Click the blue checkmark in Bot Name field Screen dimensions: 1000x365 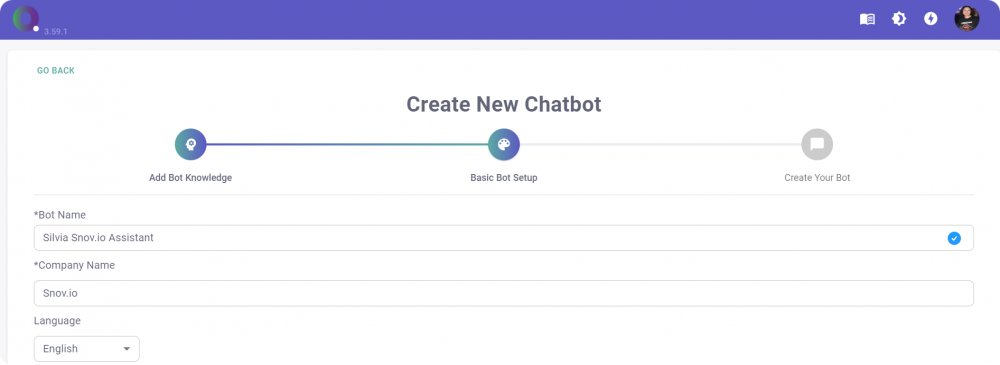pyautogui.click(x=954, y=238)
